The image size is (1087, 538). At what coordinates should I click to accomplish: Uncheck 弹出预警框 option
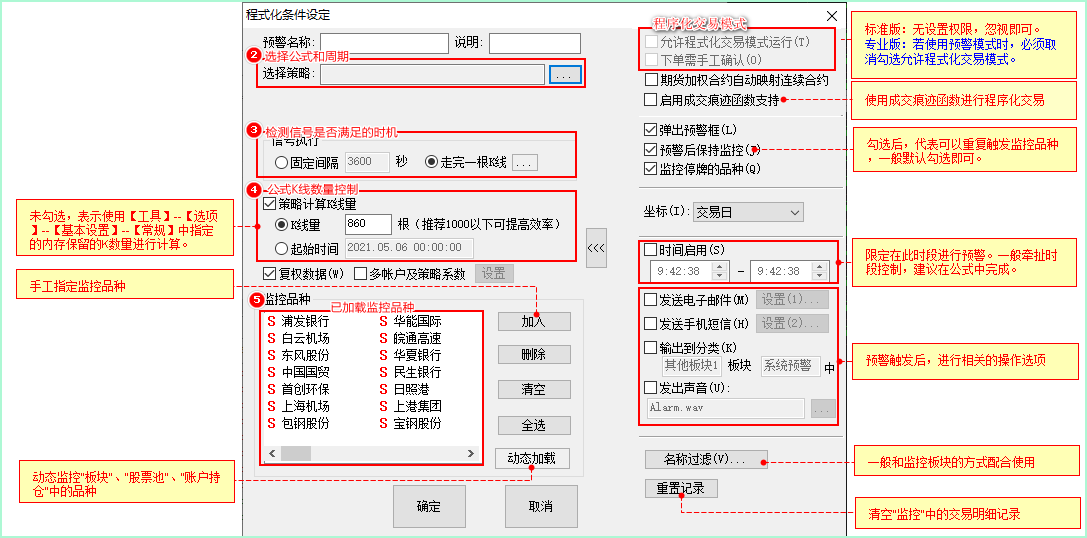[x=650, y=130]
